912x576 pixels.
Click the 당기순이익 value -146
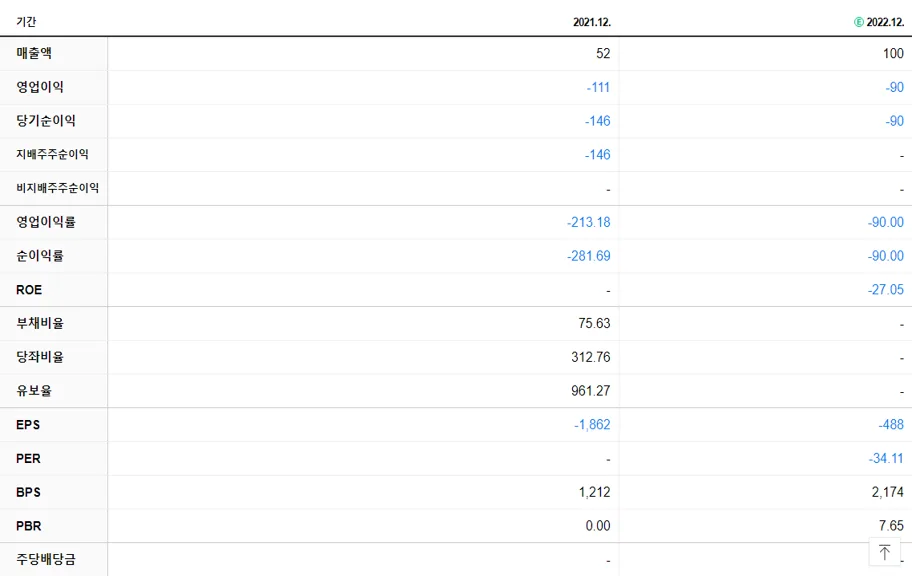coord(598,121)
